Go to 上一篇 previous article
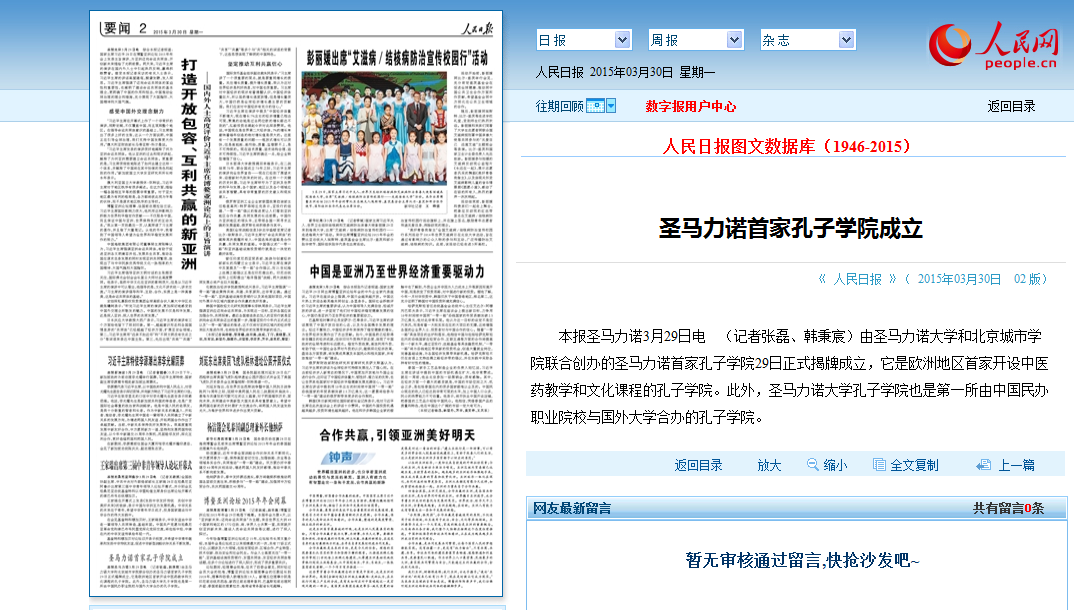This screenshot has width=1074, height=610. [1016, 466]
